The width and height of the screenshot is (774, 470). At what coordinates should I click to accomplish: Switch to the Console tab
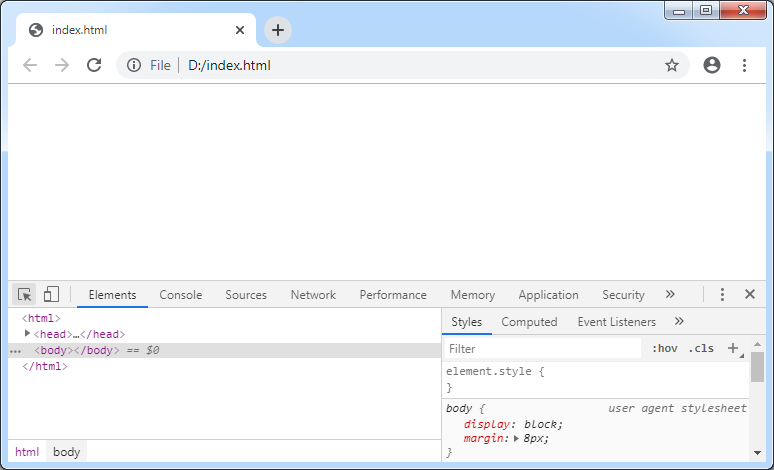(180, 295)
